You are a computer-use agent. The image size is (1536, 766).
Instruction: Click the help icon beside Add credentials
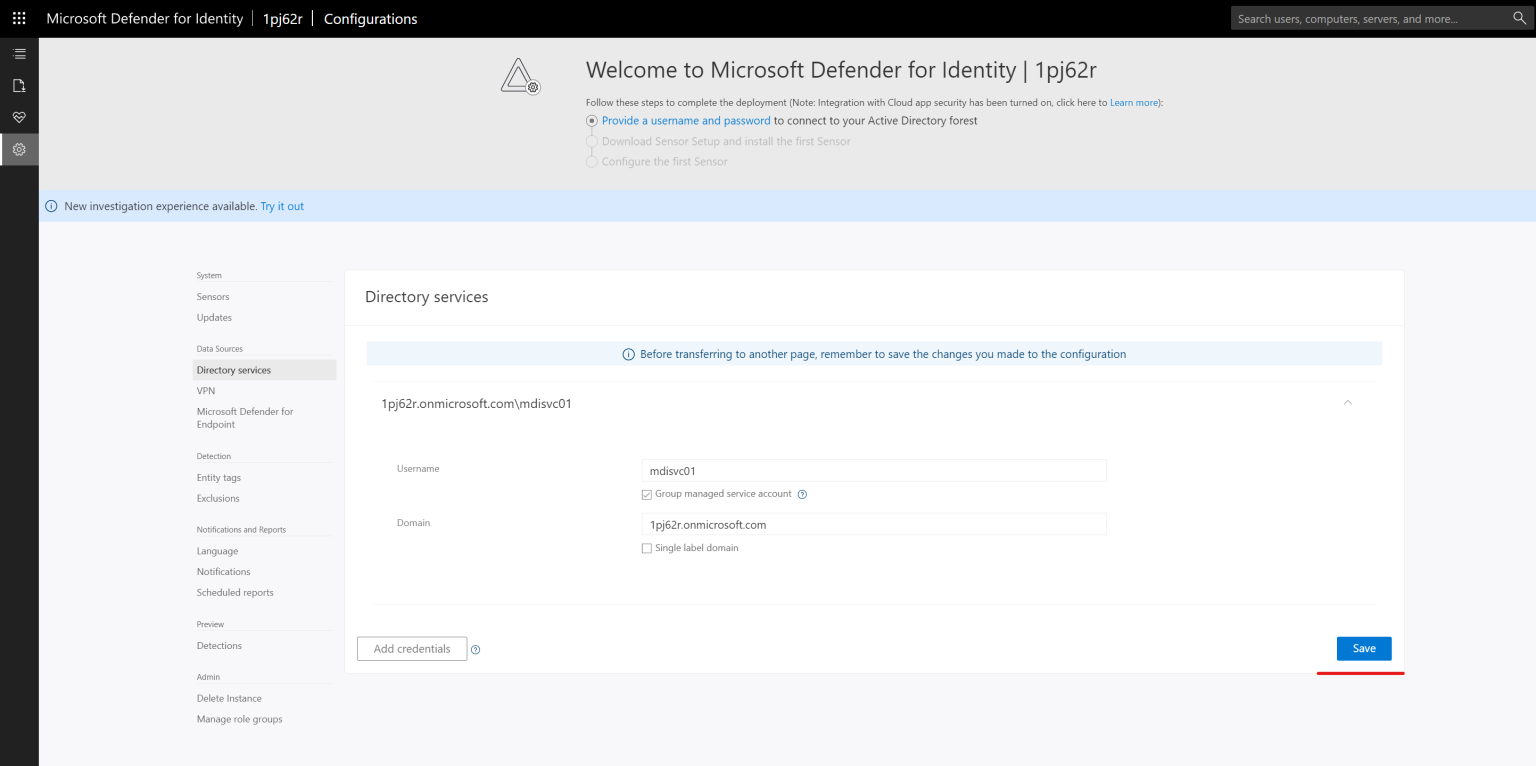475,649
